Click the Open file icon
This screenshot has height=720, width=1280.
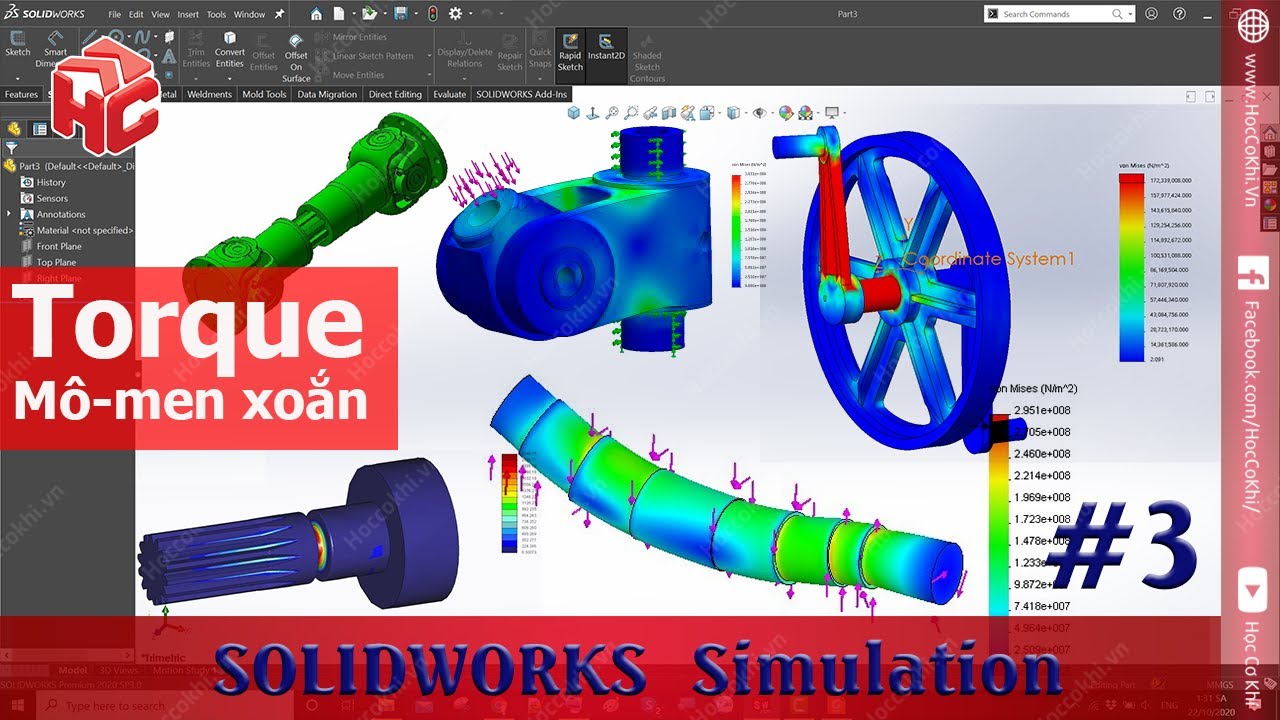pyautogui.click(x=369, y=14)
